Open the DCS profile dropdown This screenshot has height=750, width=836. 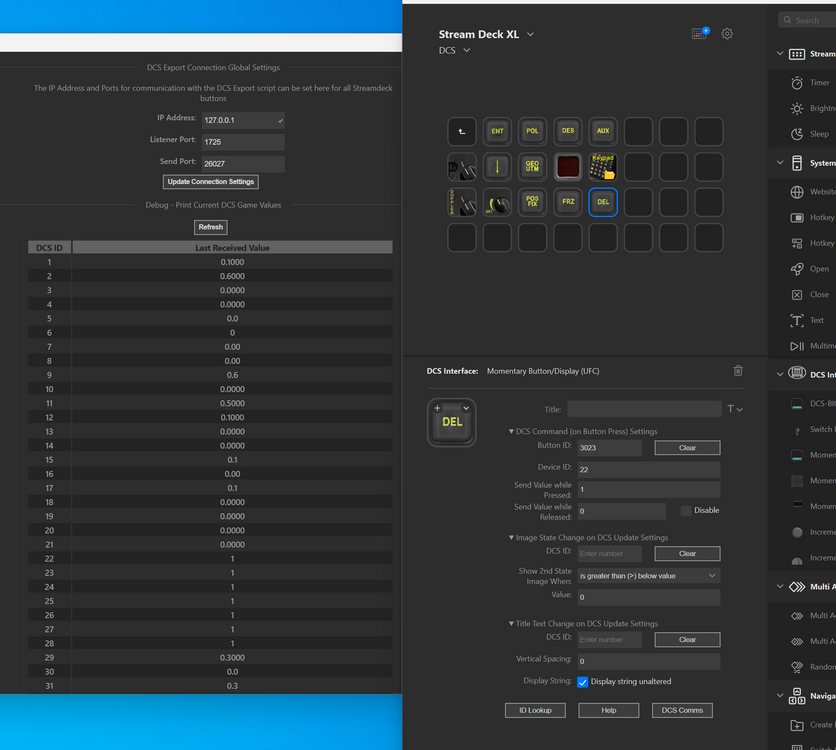coord(467,50)
